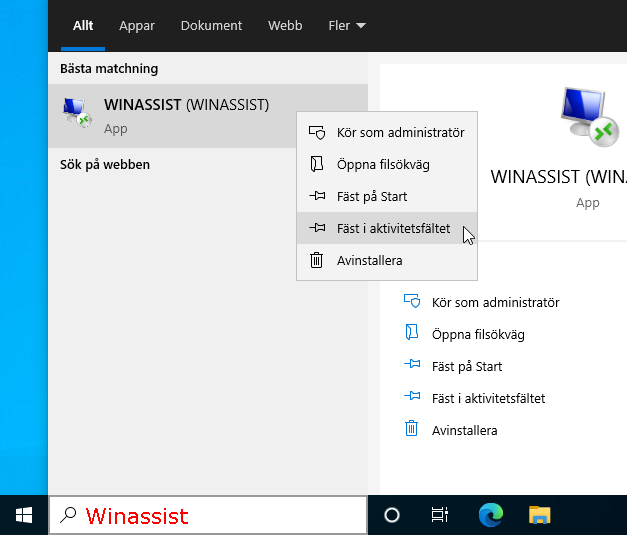Open the Windows Start button
This screenshot has width=627, height=535.
click(24, 515)
